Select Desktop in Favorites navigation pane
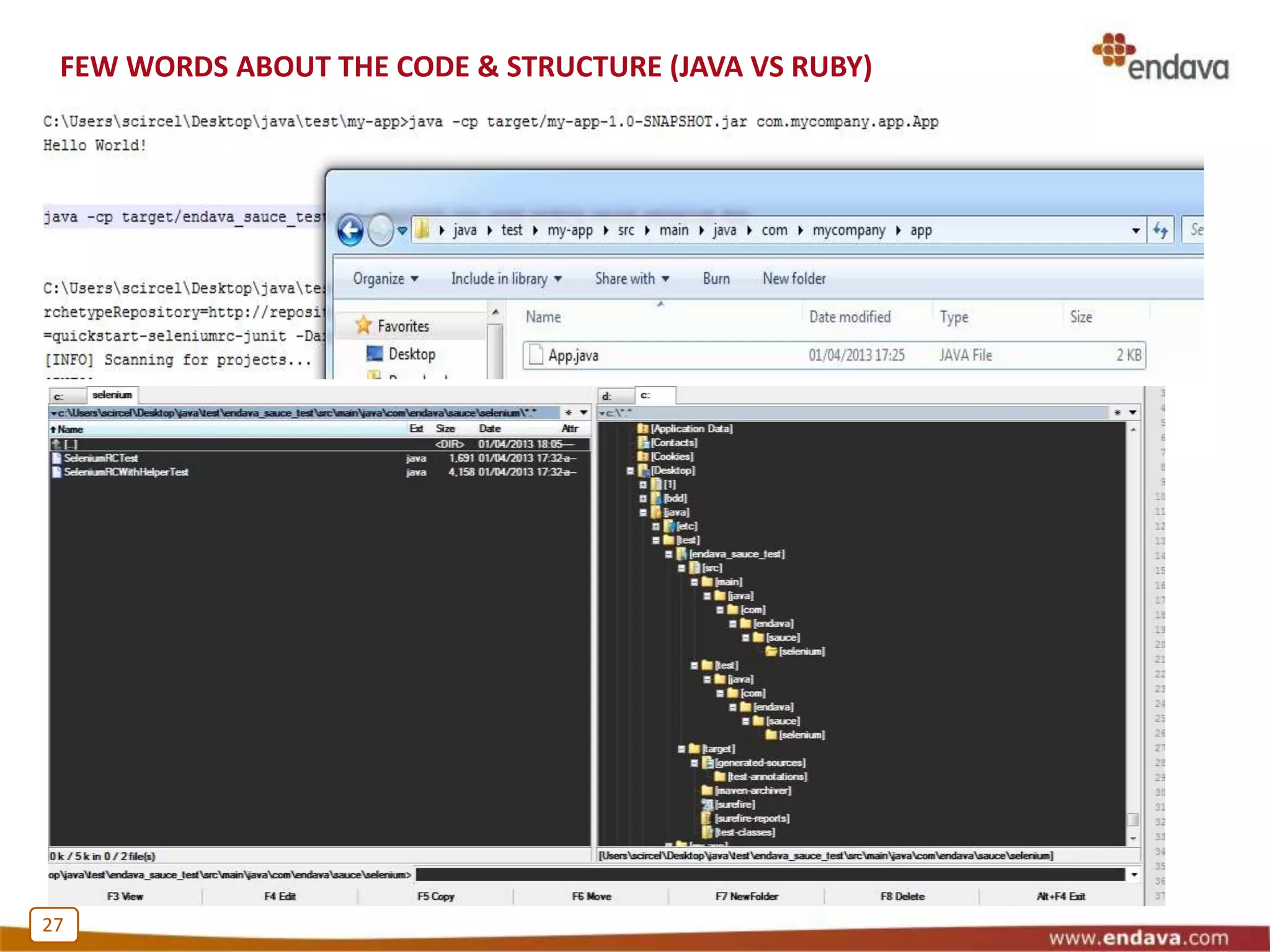 point(401,354)
